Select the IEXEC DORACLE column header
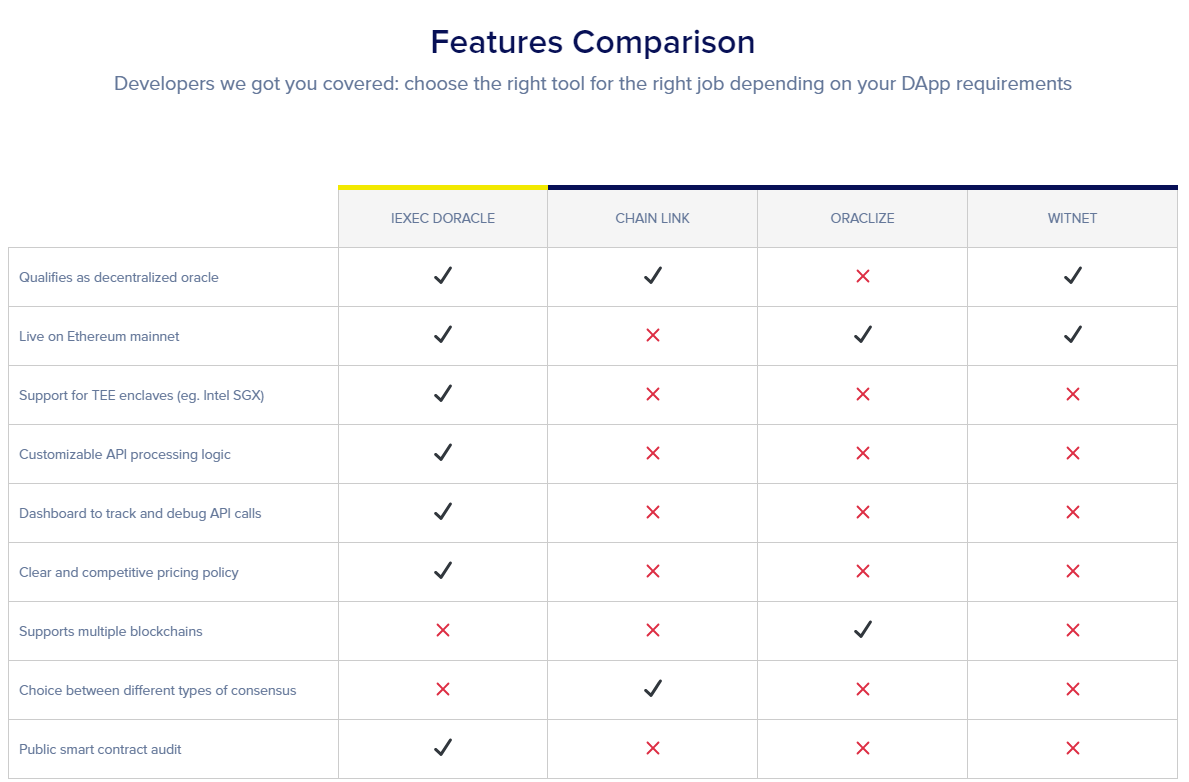1189x782 pixels. click(x=443, y=218)
